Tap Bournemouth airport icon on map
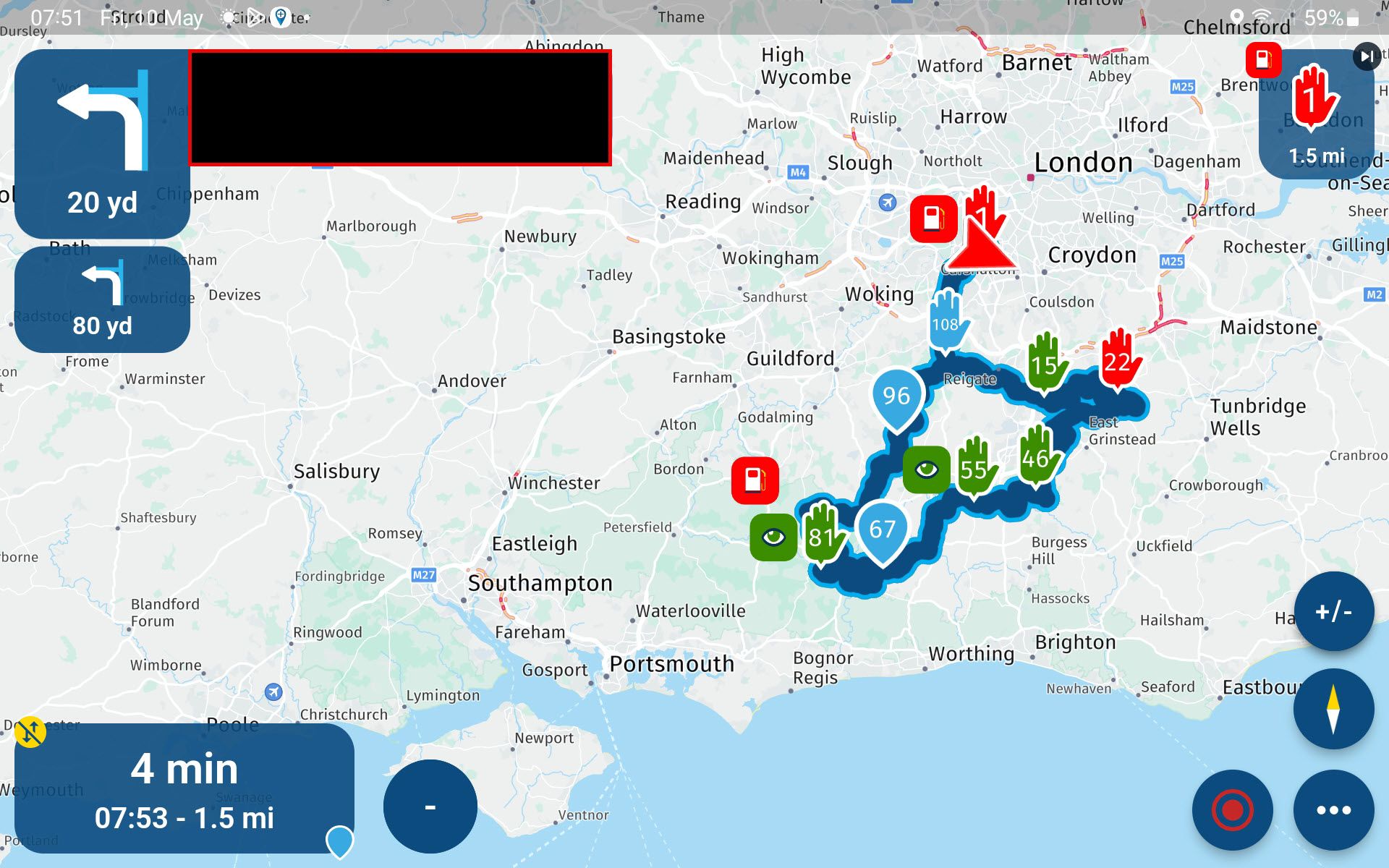The width and height of the screenshot is (1389, 868). coord(273,692)
